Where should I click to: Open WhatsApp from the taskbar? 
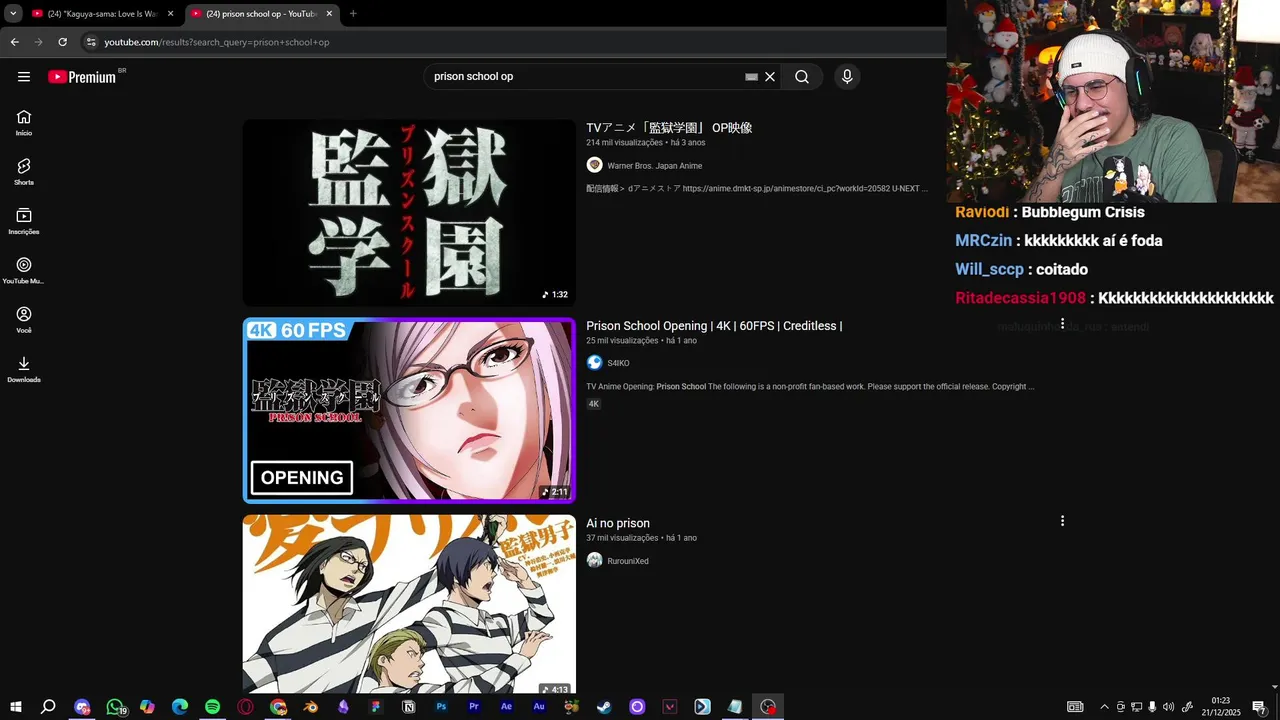point(115,707)
